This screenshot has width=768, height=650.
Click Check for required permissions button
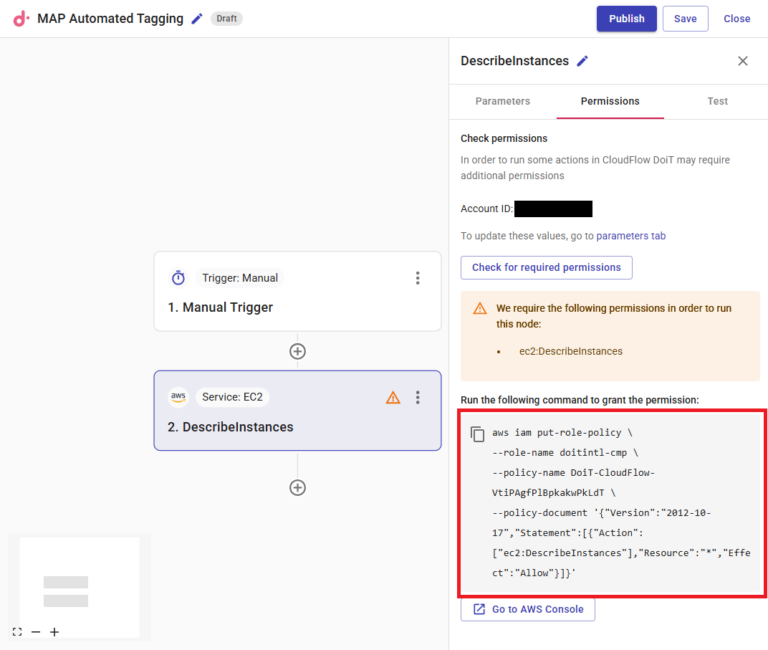coord(546,267)
